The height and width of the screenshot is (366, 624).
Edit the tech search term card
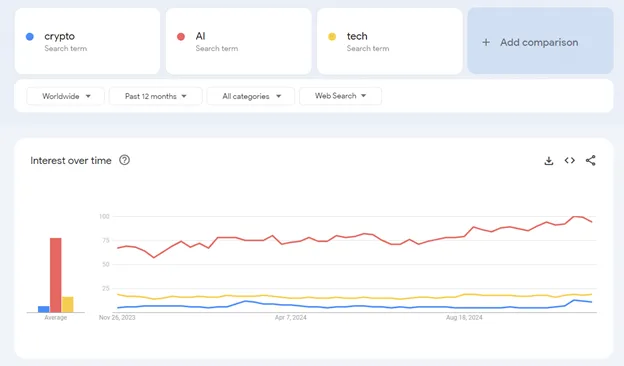coord(390,41)
